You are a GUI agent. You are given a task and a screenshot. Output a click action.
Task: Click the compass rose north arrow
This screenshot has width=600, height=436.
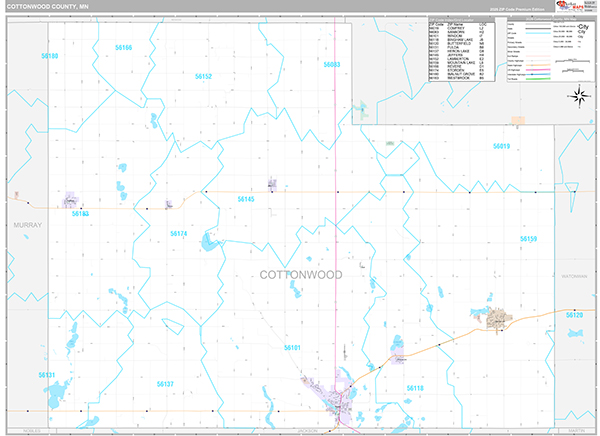pos(578,95)
